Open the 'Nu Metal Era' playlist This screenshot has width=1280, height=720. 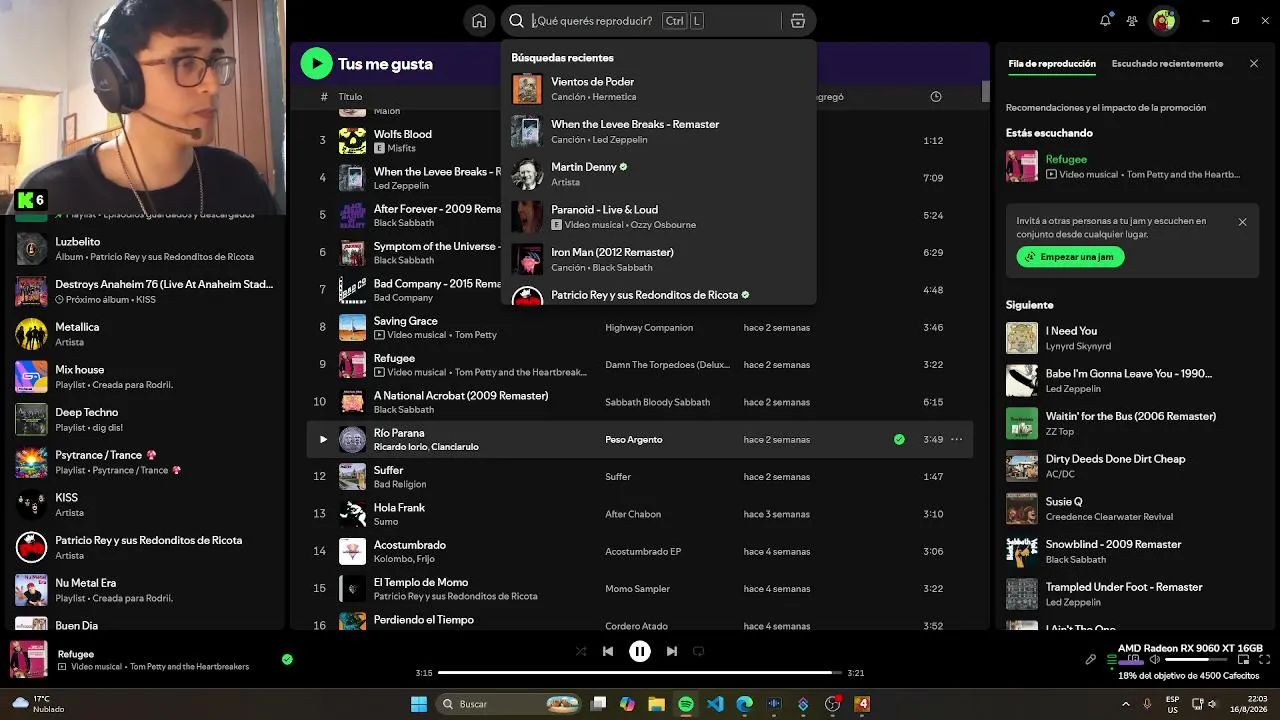click(145, 590)
